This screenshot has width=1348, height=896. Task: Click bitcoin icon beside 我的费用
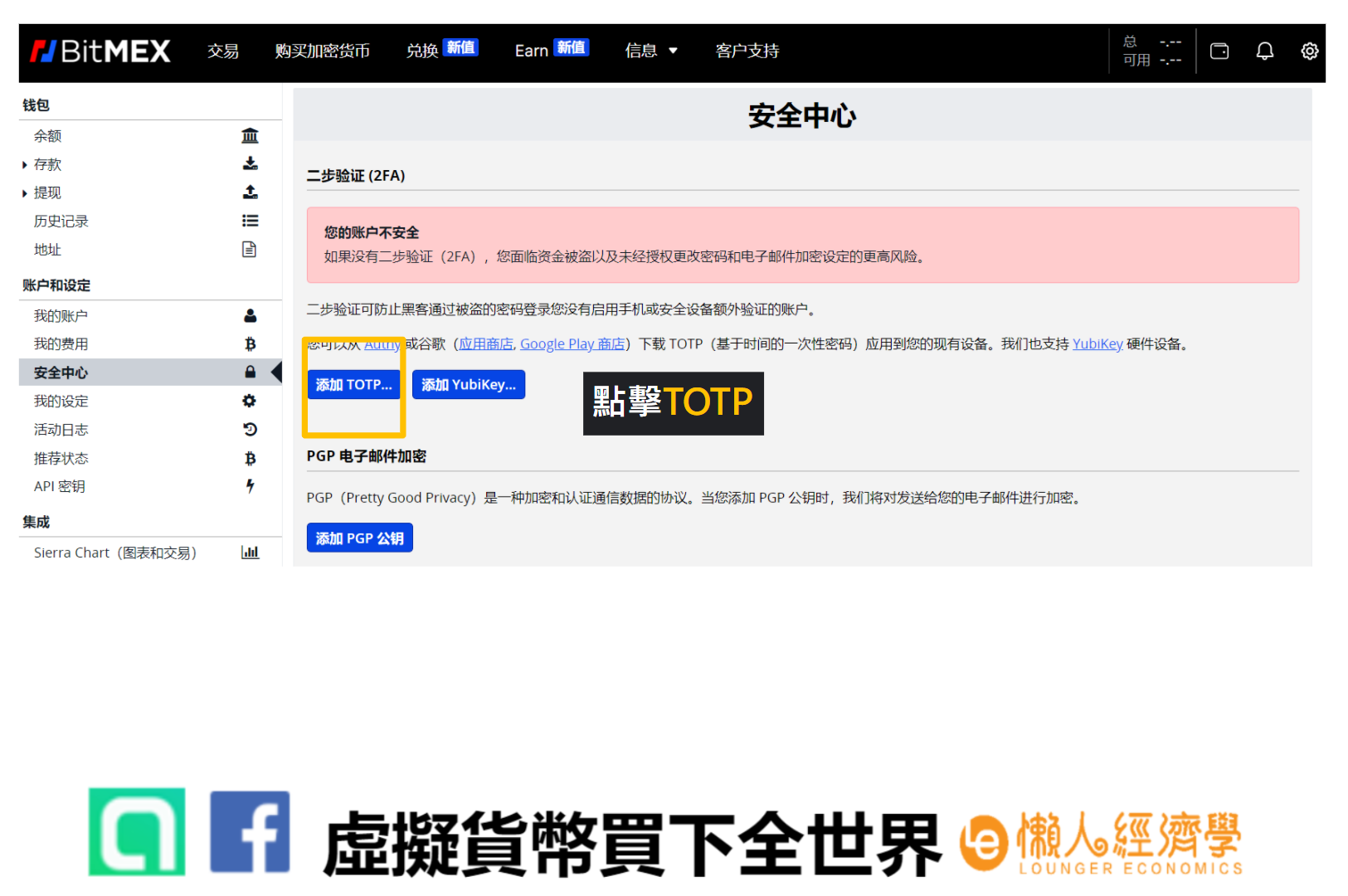[x=250, y=343]
